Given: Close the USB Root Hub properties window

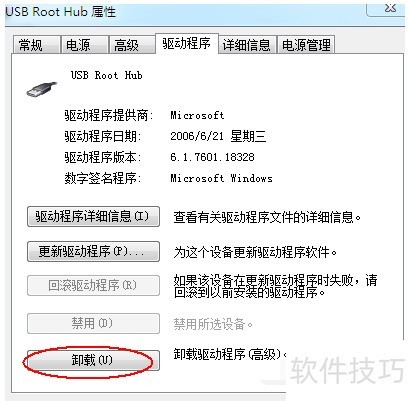Looking at the screenshot, I should 386,8.
